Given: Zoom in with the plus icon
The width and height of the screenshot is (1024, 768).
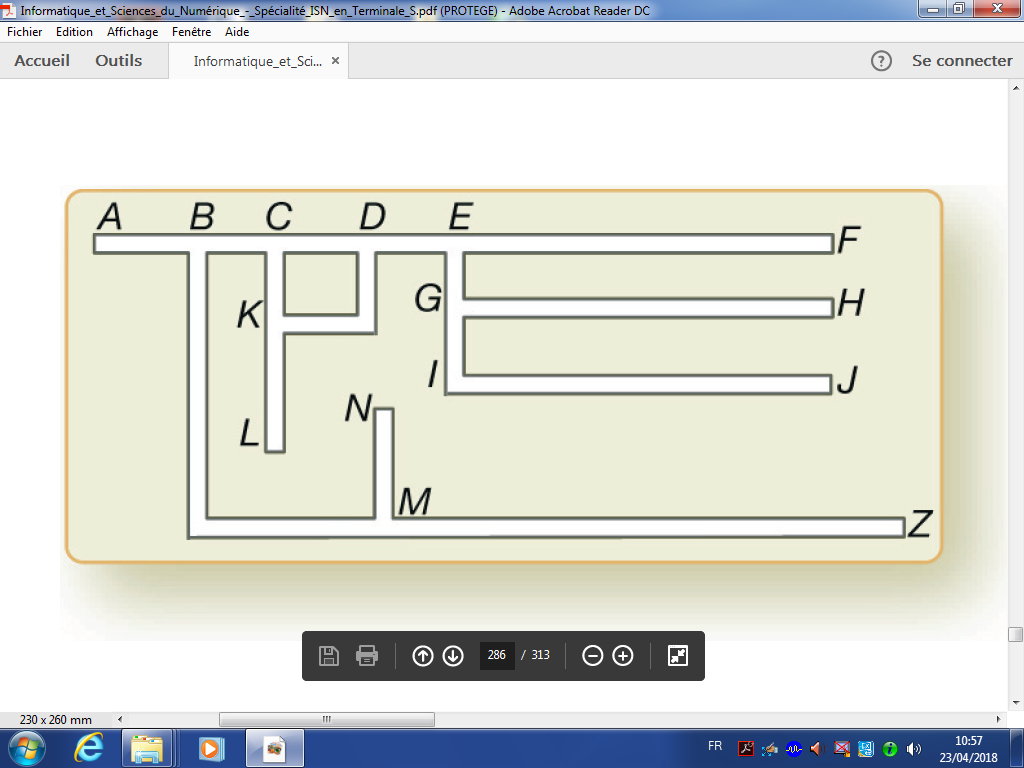Looking at the screenshot, I should tap(623, 656).
